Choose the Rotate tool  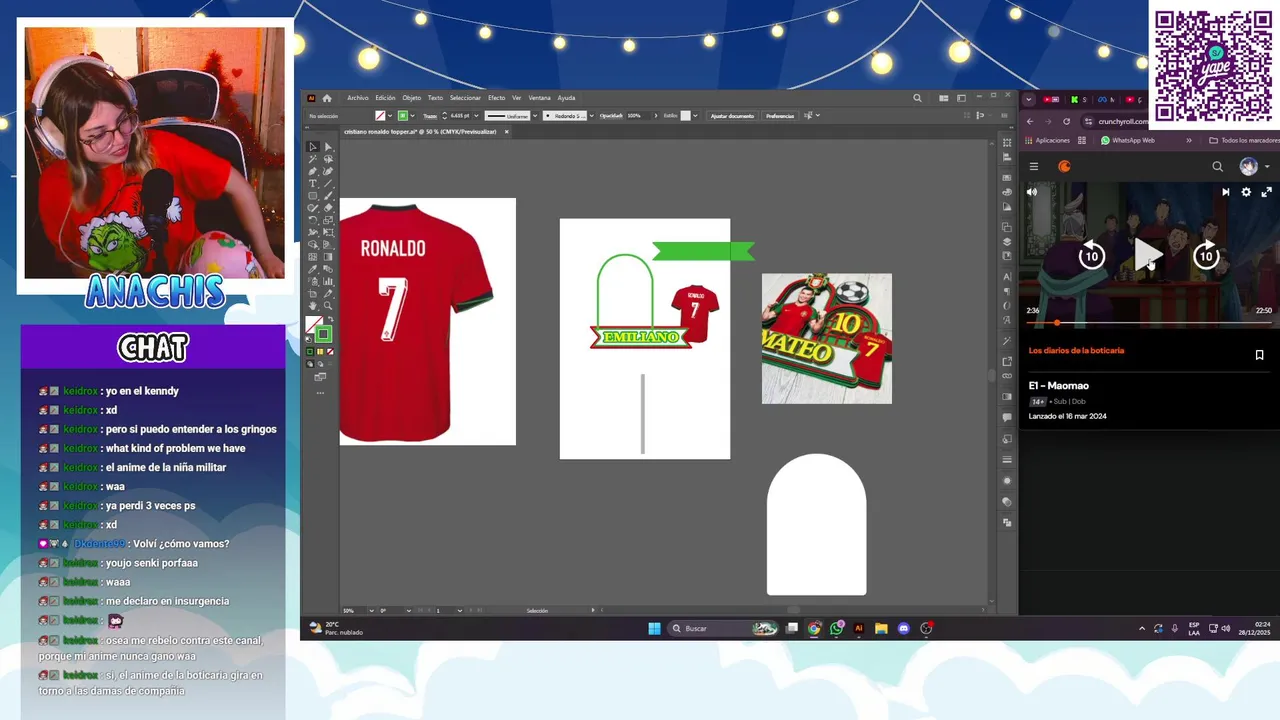coord(313,220)
